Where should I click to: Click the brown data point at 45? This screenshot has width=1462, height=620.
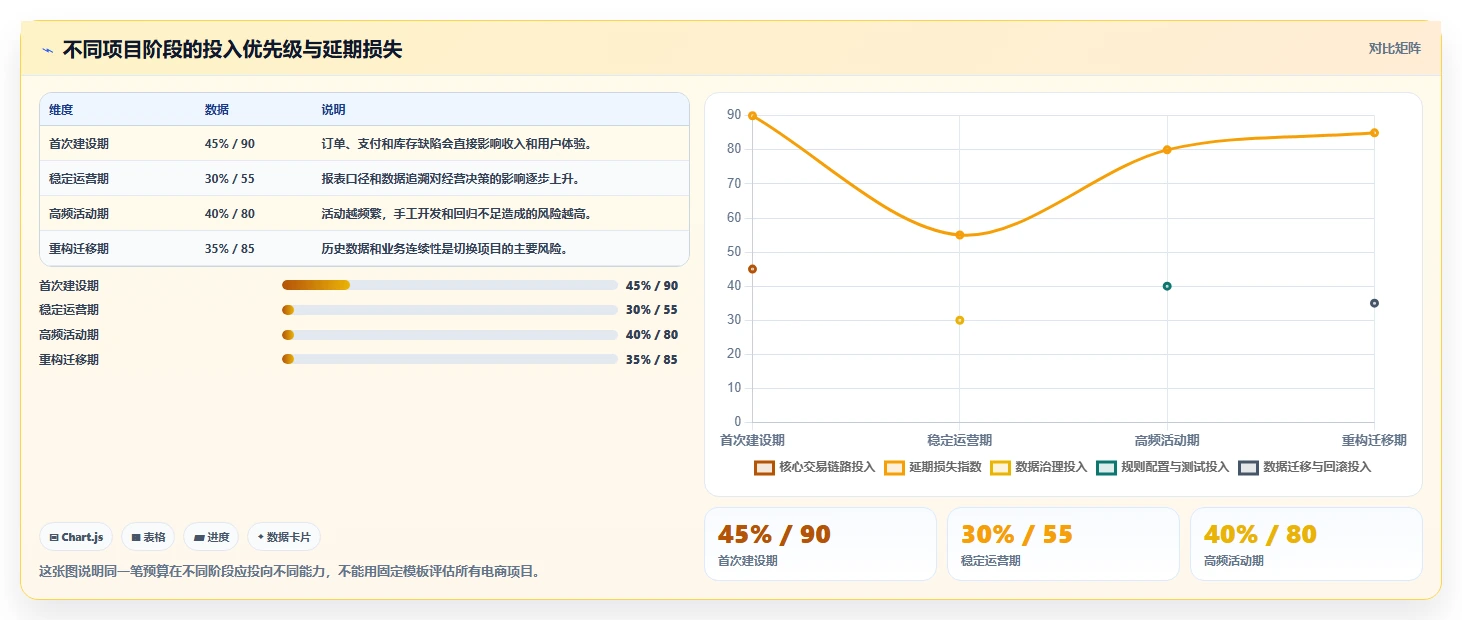[752, 269]
